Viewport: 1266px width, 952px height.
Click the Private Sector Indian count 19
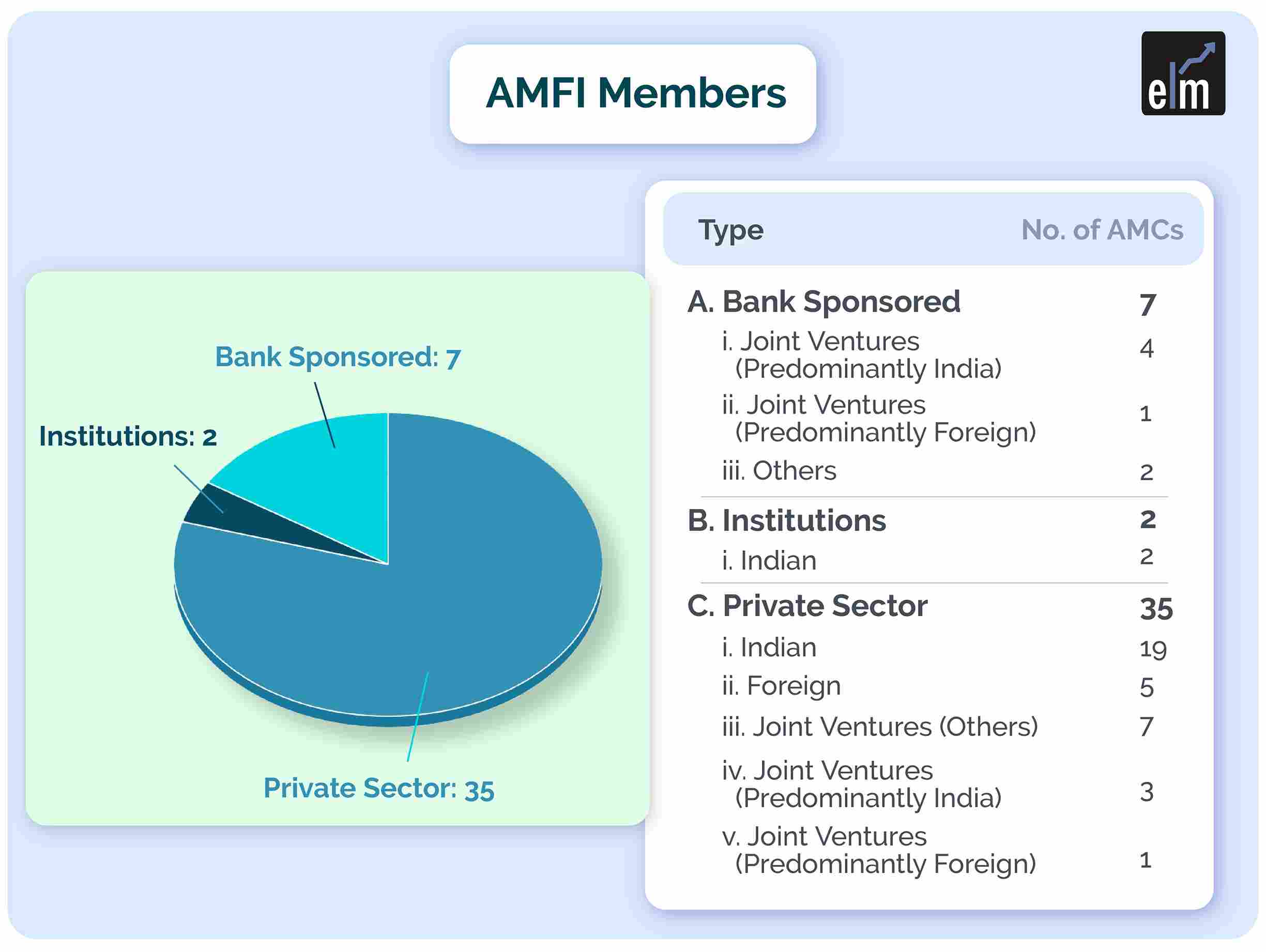pos(1153,649)
